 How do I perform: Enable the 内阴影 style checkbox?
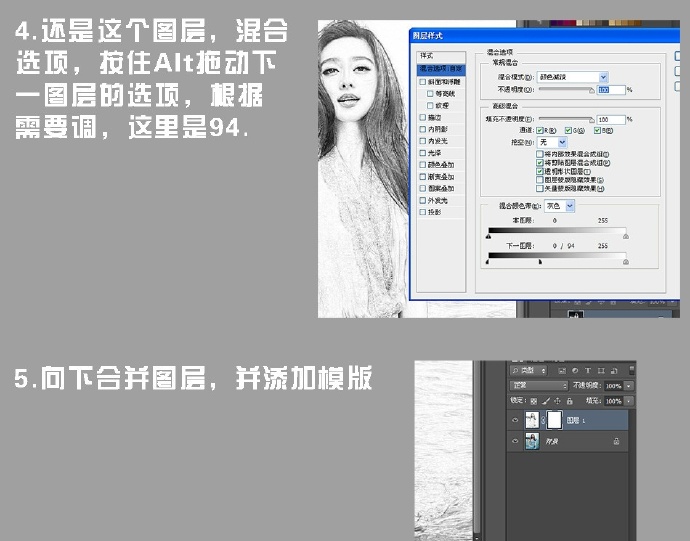click(x=423, y=129)
